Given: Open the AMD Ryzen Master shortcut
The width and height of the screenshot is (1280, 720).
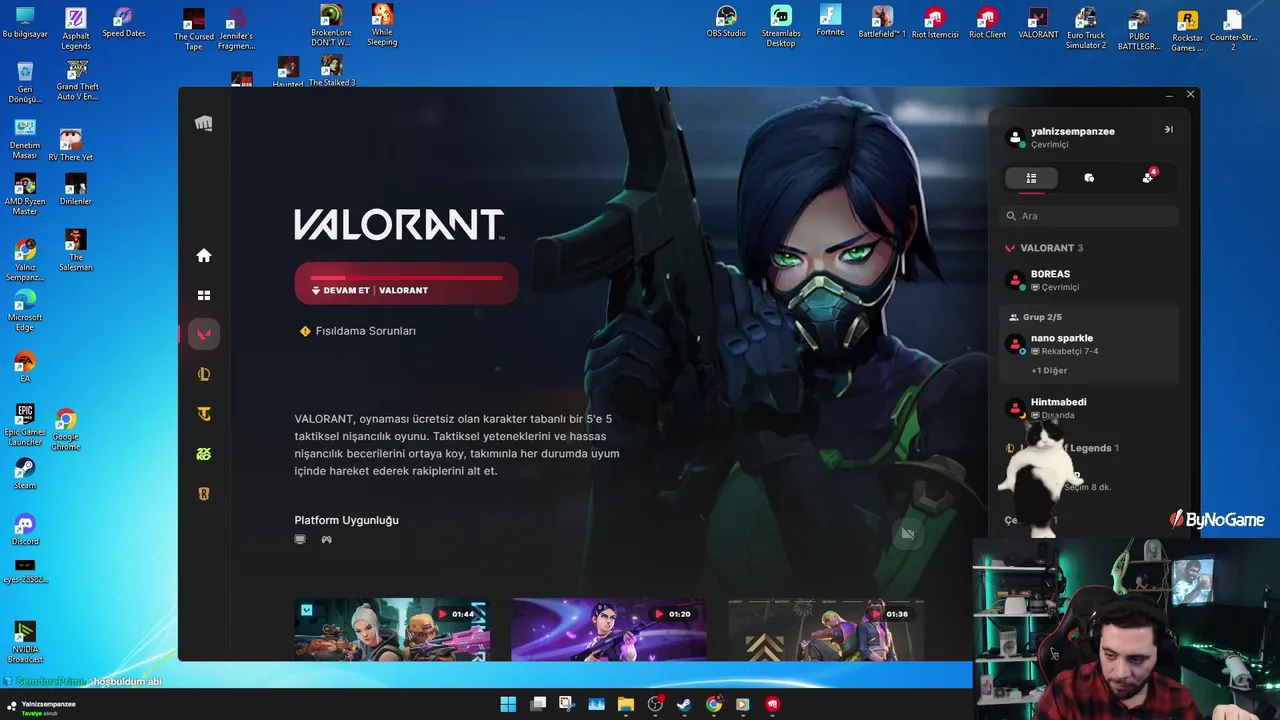Looking at the screenshot, I should pyautogui.click(x=25, y=195).
